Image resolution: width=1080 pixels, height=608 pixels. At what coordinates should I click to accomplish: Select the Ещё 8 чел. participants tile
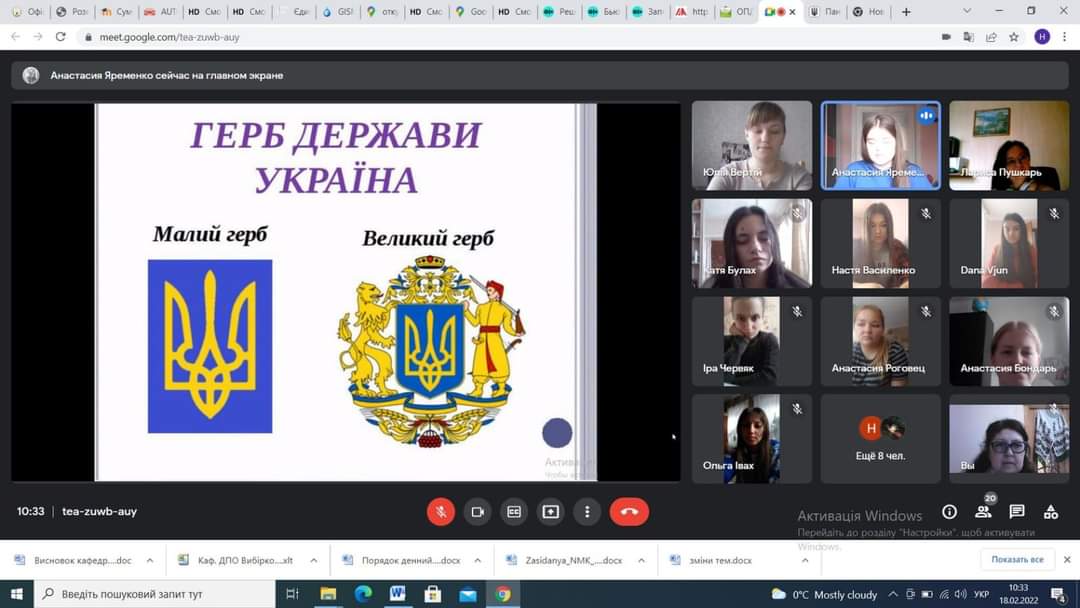point(880,438)
